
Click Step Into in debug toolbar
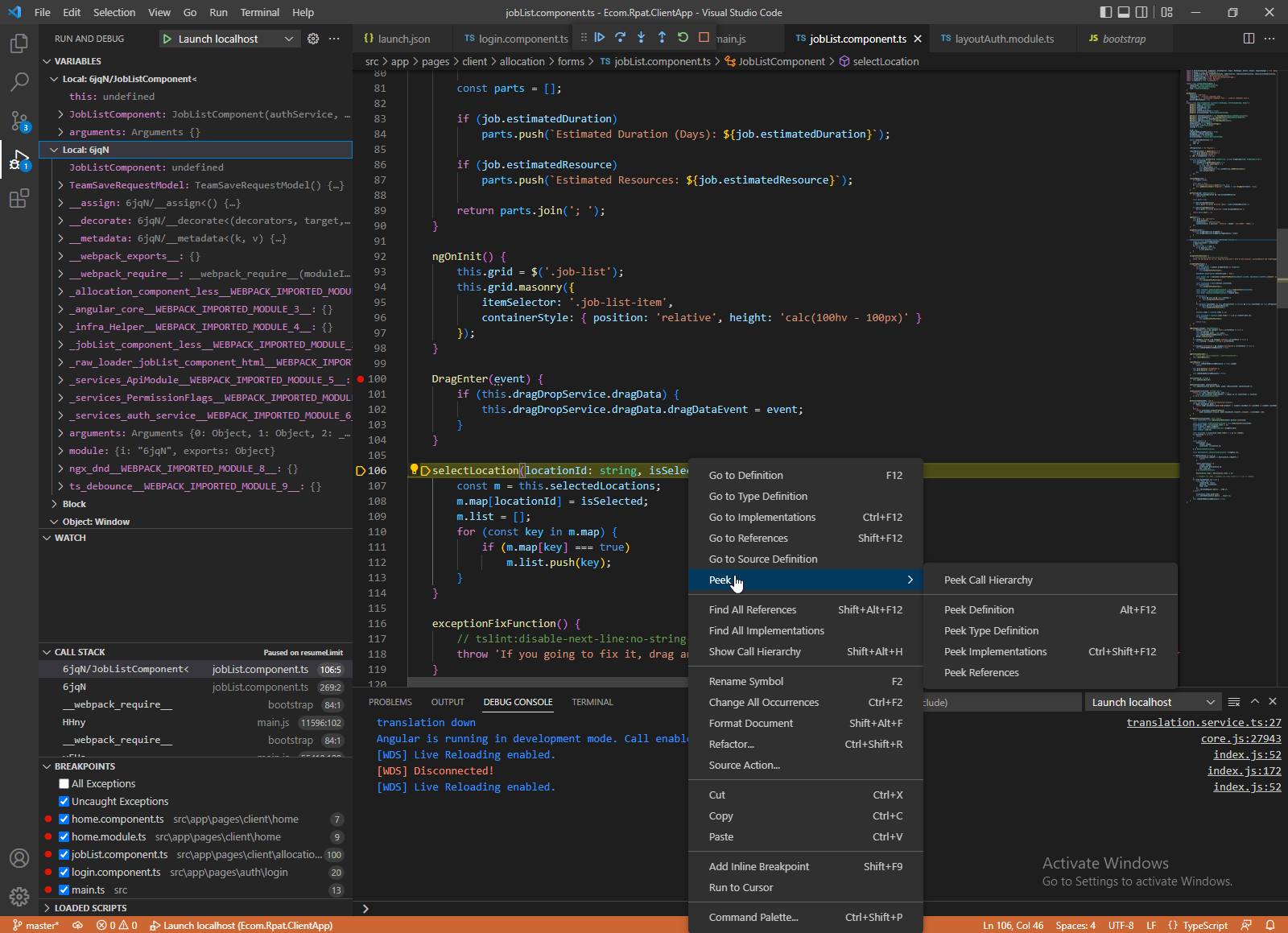click(641, 37)
